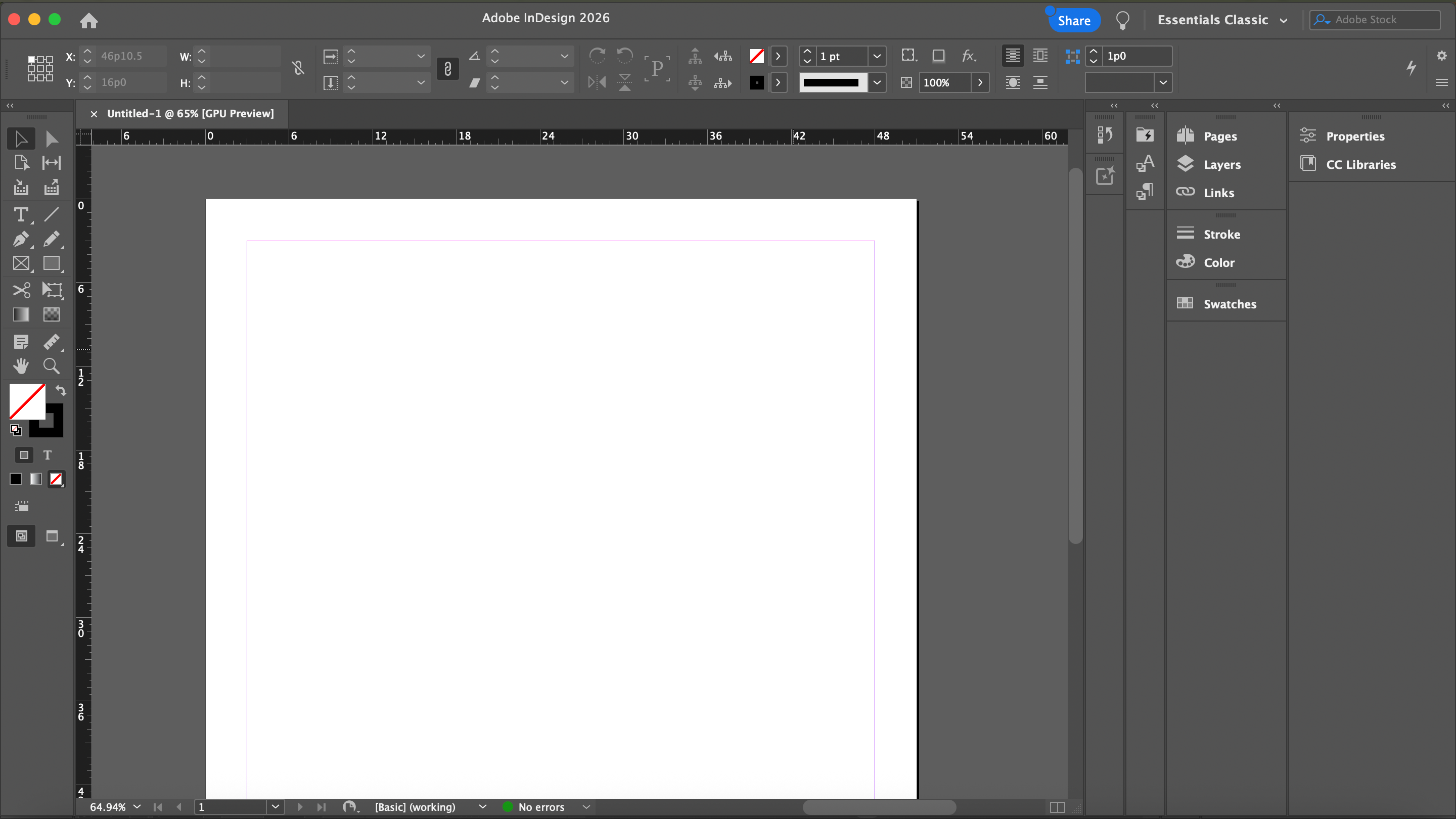Select the Rectangle Frame tool
1456x819 pixels.
[21, 263]
